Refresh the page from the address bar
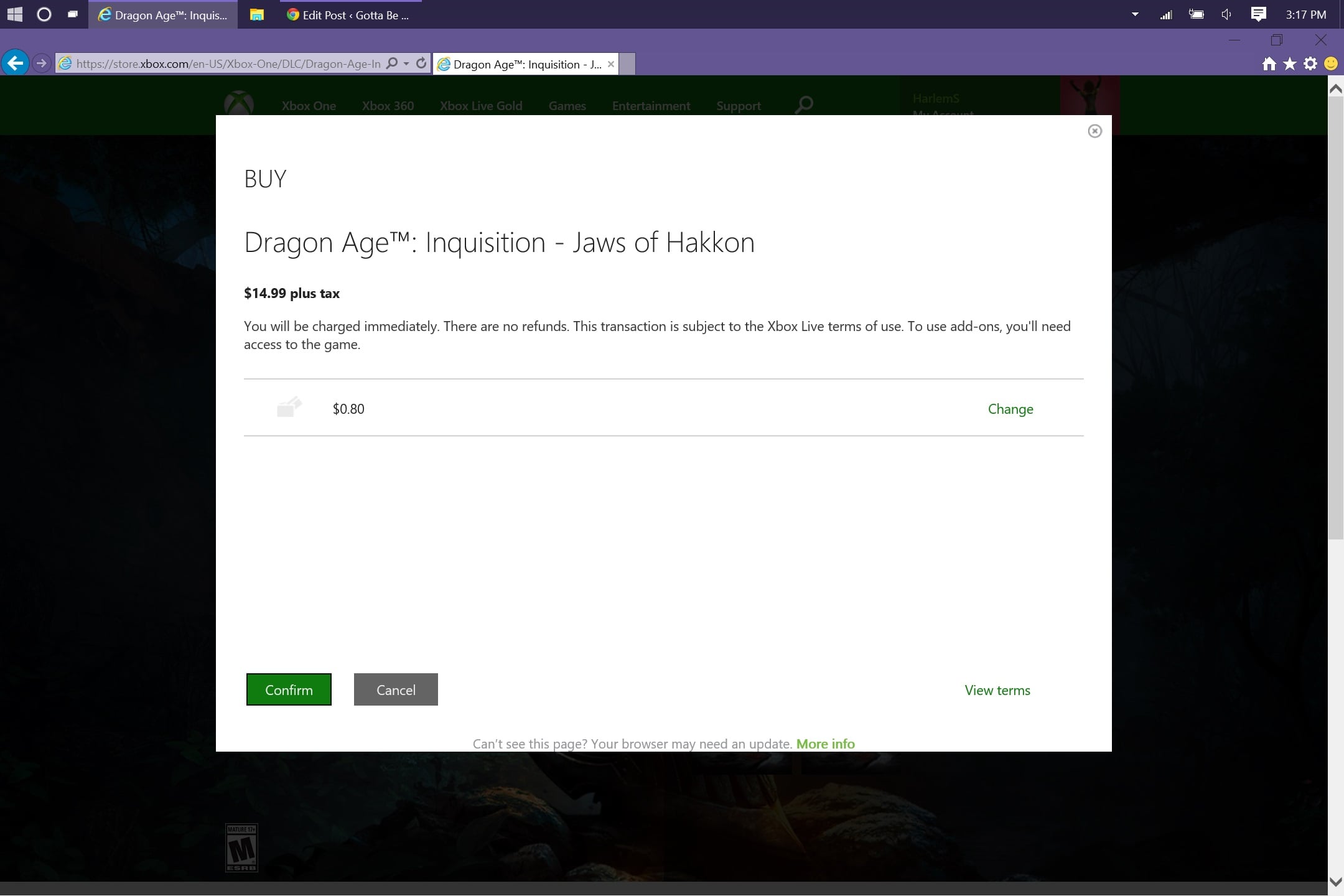This screenshot has height=896, width=1344. coord(421,63)
